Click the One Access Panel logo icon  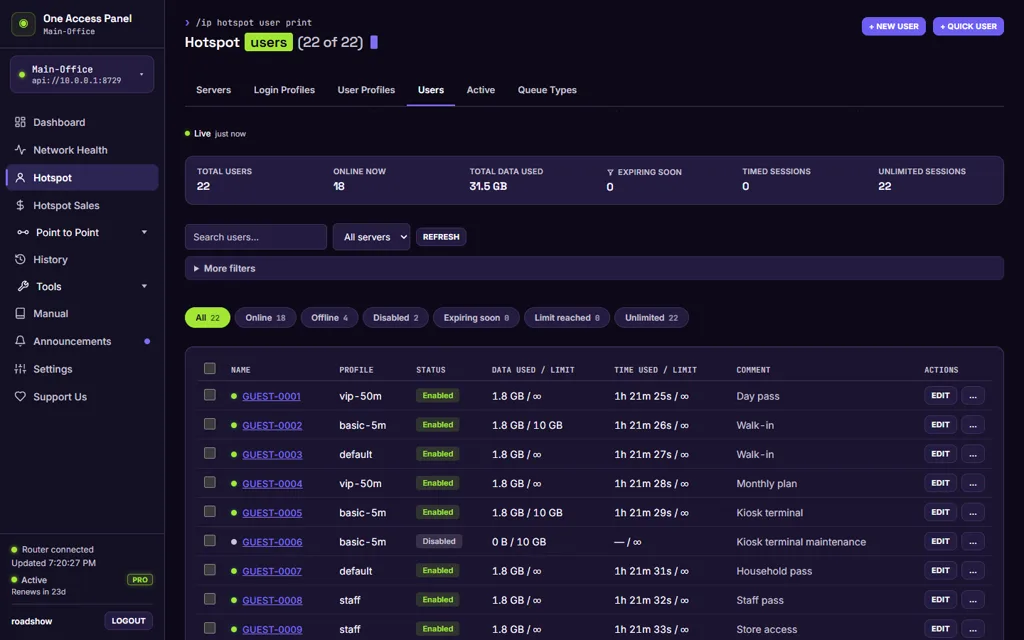pos(24,24)
